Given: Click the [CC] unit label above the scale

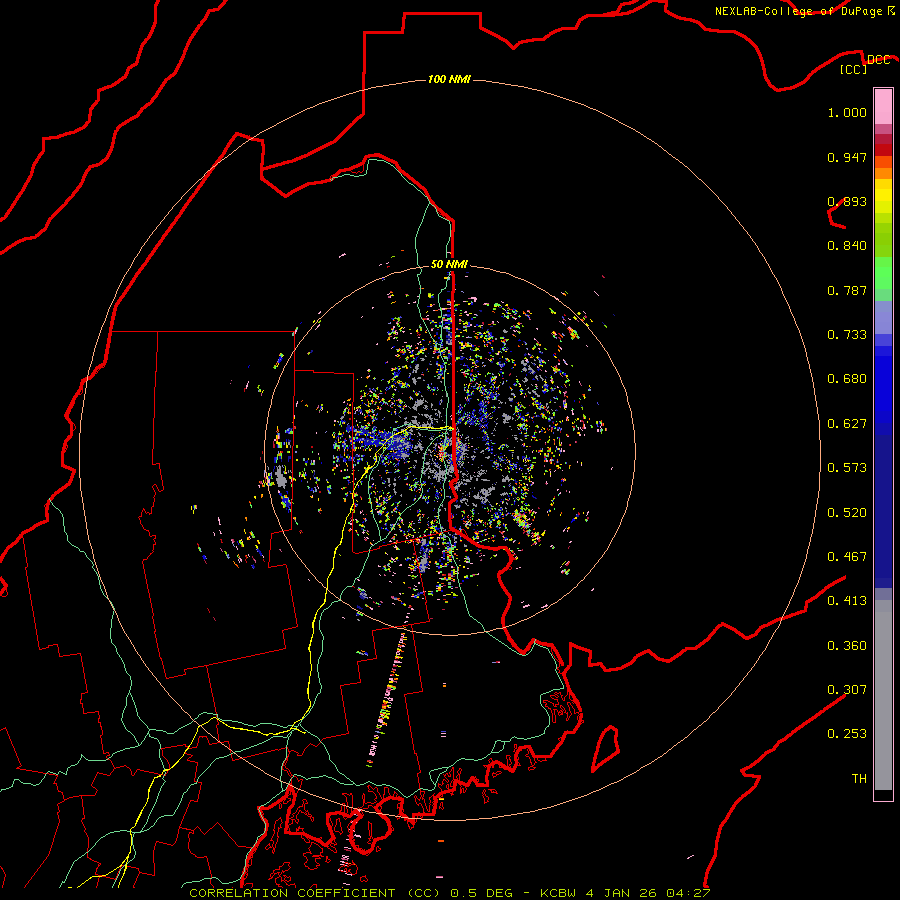Looking at the screenshot, I should pos(854,69).
